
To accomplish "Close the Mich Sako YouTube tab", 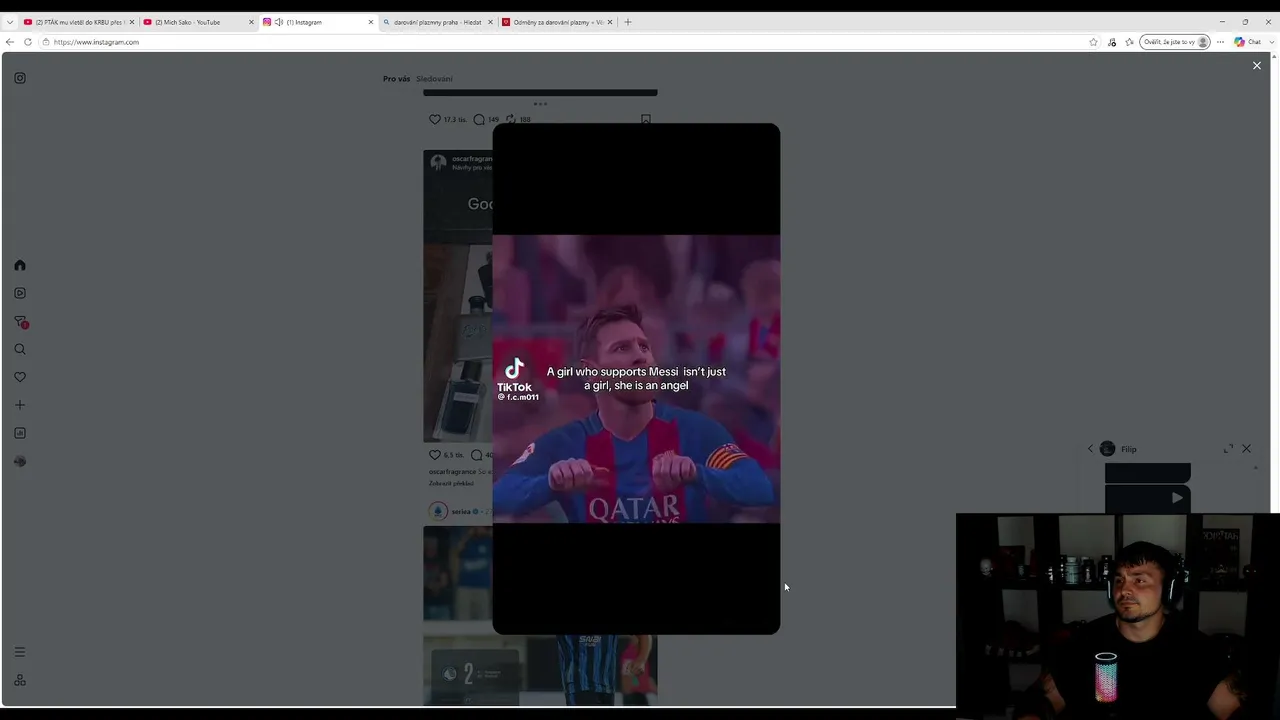I will 251,22.
